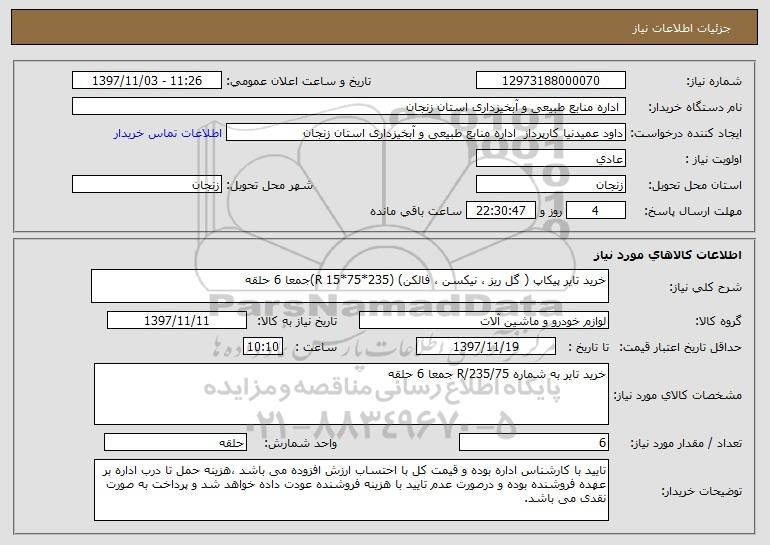The image size is (770, 545).
Task: Click the buyer notes text area
Action: click(351, 490)
